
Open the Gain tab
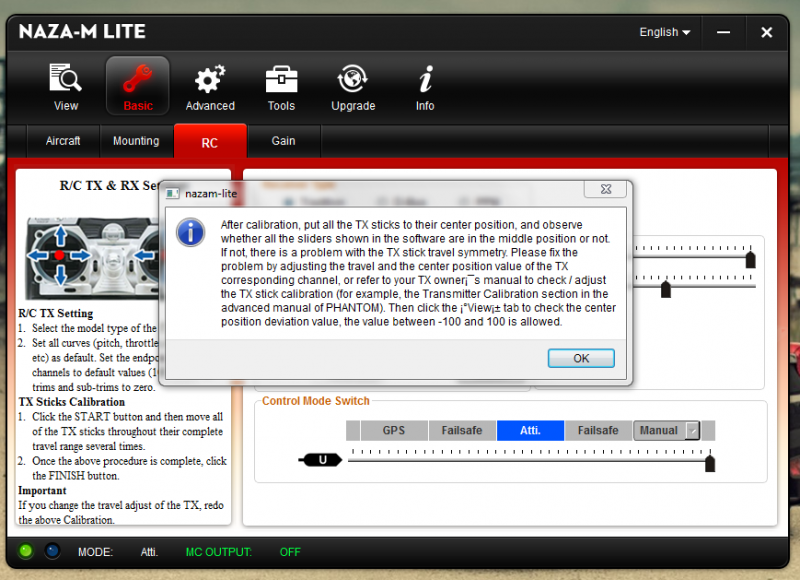click(x=284, y=141)
